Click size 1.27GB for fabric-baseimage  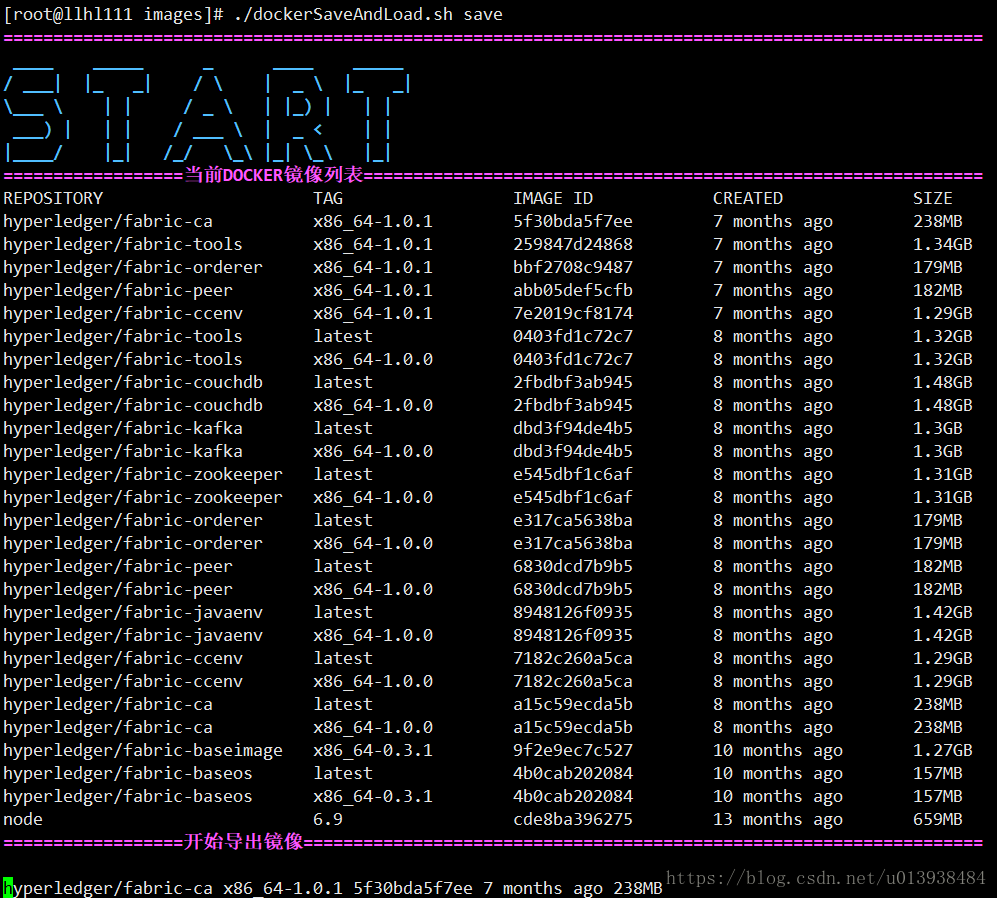pyautogui.click(x=942, y=750)
